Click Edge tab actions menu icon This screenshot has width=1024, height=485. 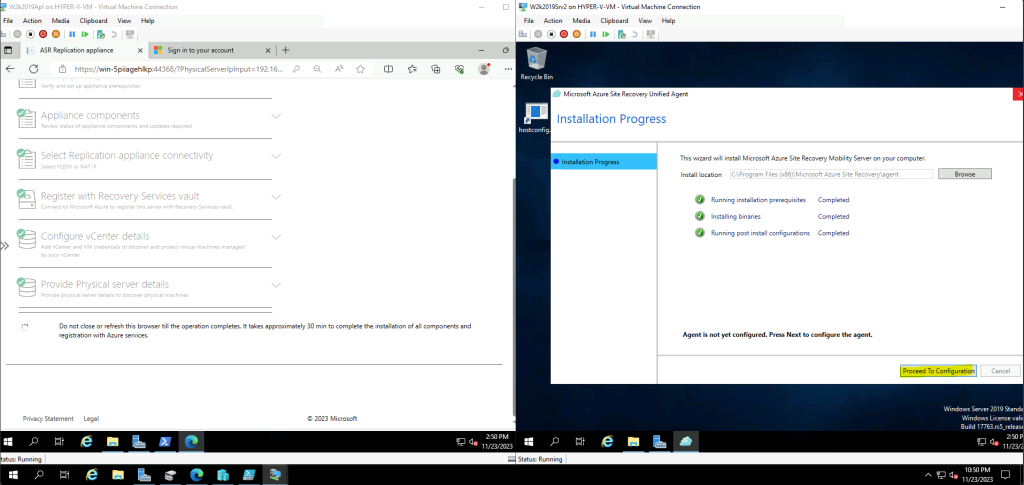point(8,50)
